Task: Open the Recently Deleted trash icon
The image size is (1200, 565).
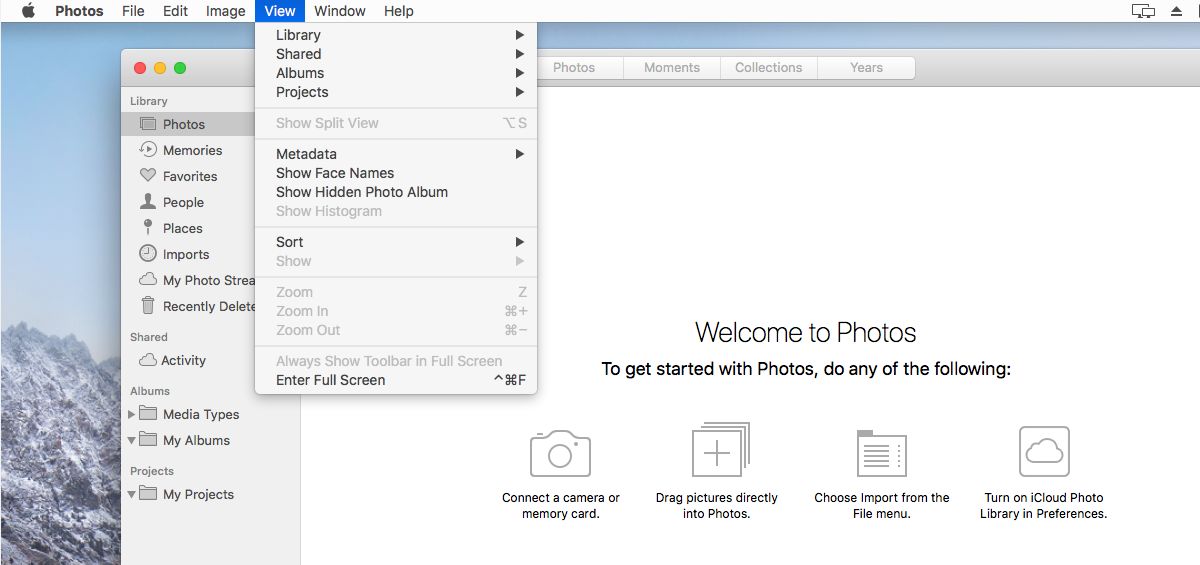Action: click(x=147, y=306)
